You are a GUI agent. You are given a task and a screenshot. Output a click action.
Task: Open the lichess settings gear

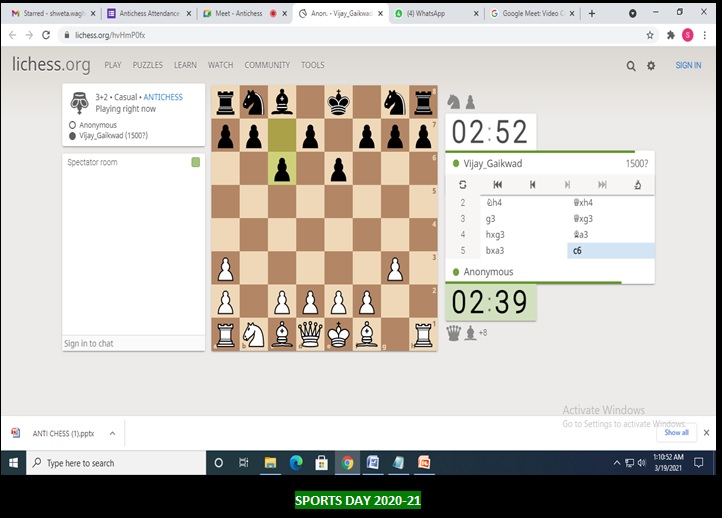click(651, 66)
